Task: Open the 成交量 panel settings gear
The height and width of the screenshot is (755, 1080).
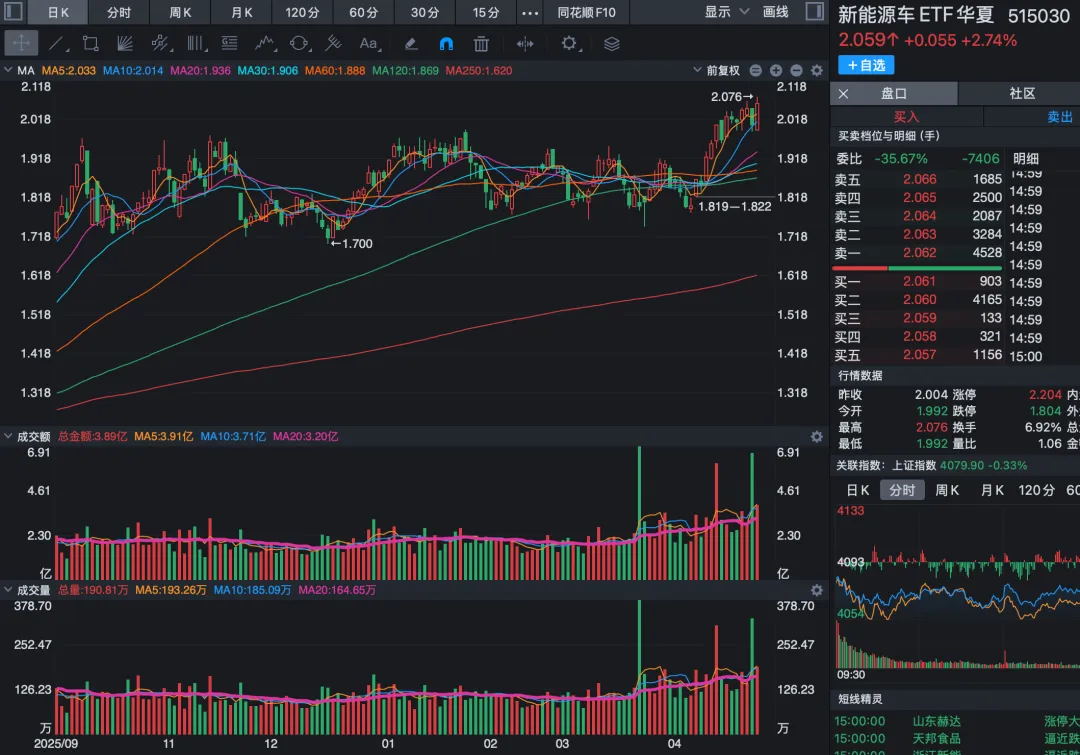Action: 817,590
